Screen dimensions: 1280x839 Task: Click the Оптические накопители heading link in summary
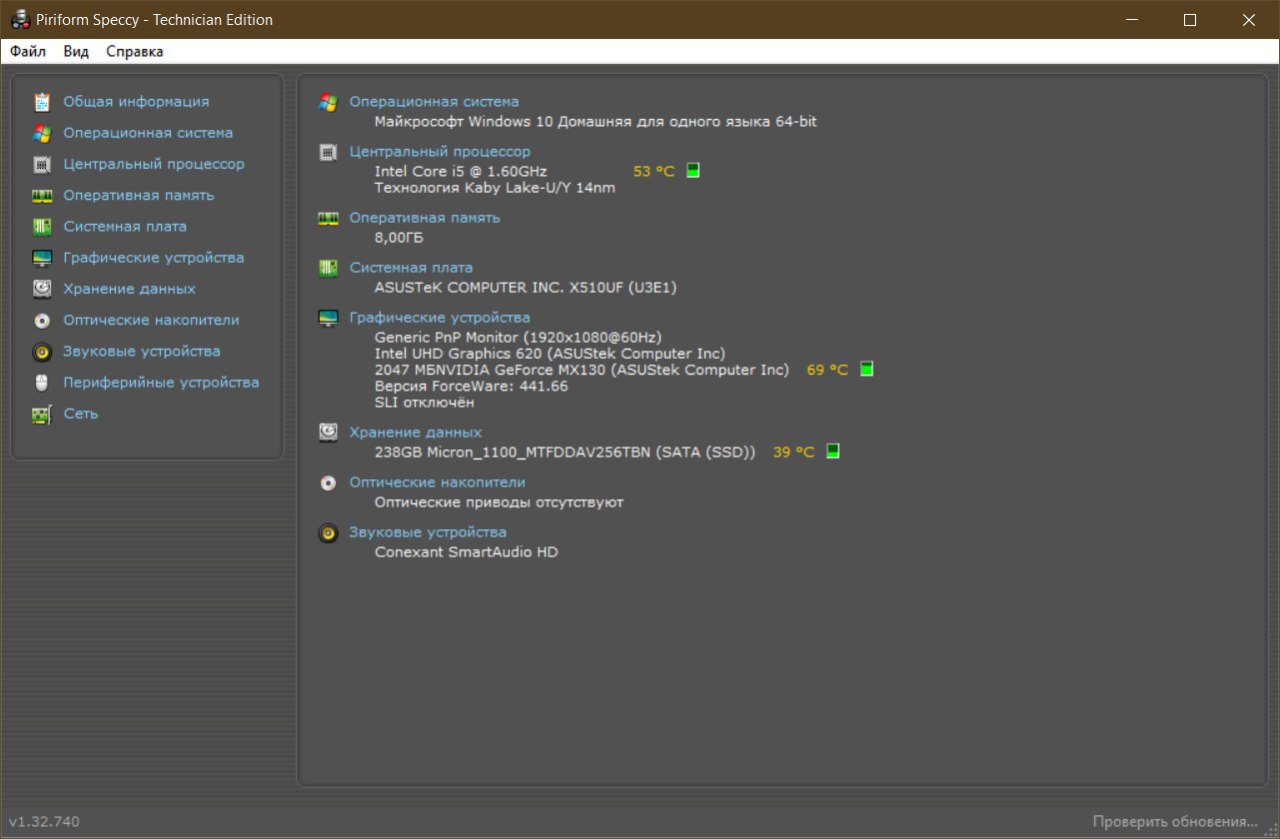click(x=437, y=483)
